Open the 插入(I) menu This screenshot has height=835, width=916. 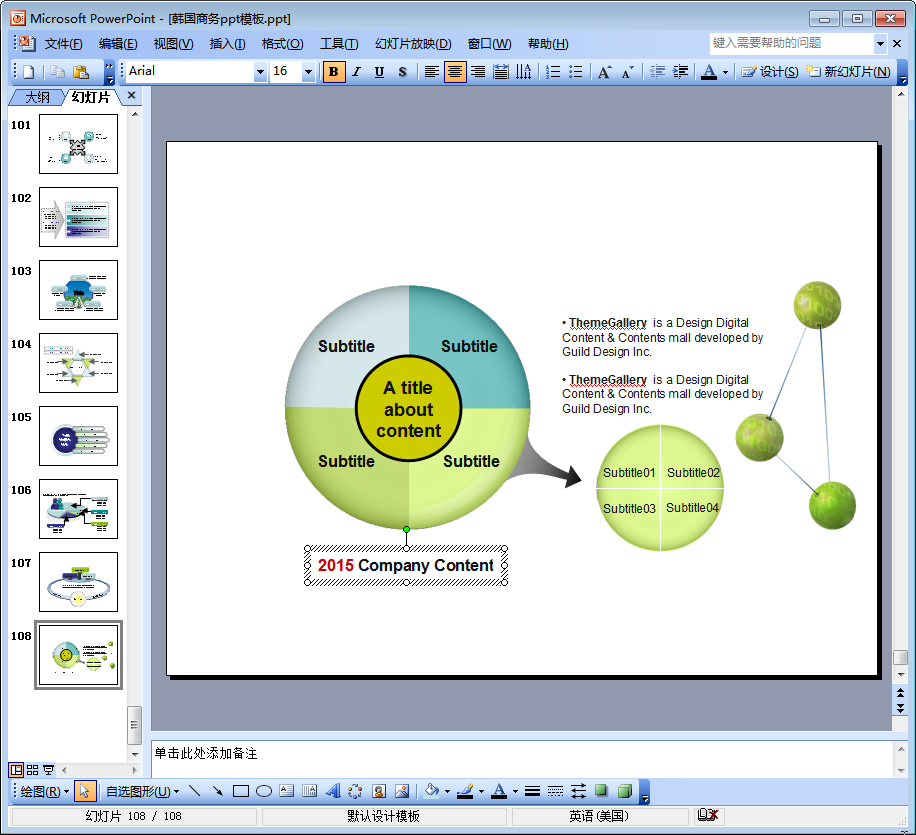[227, 44]
